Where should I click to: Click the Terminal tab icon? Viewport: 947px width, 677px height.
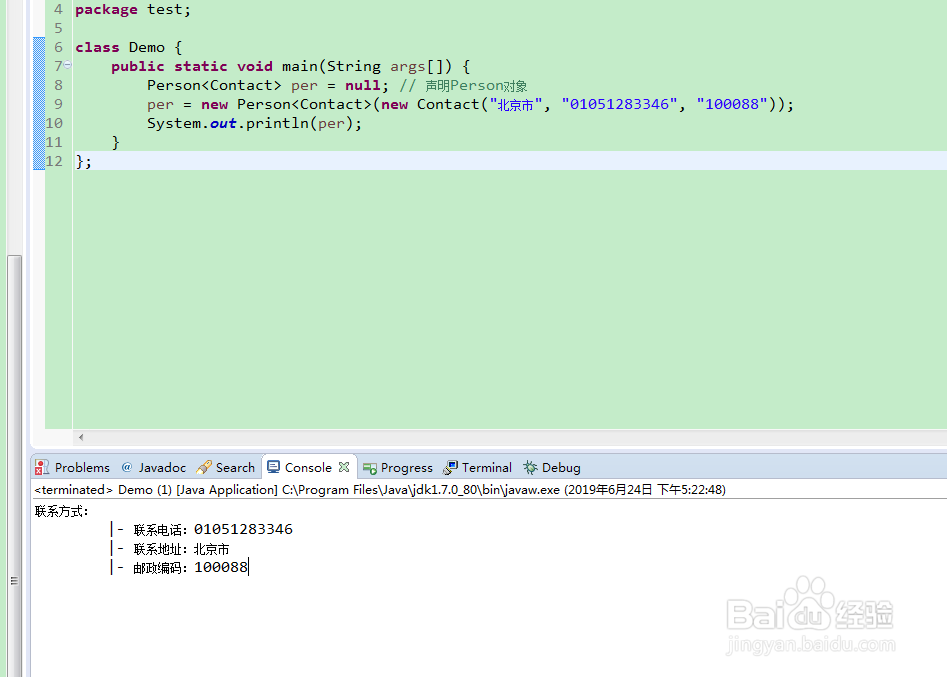(x=451, y=467)
